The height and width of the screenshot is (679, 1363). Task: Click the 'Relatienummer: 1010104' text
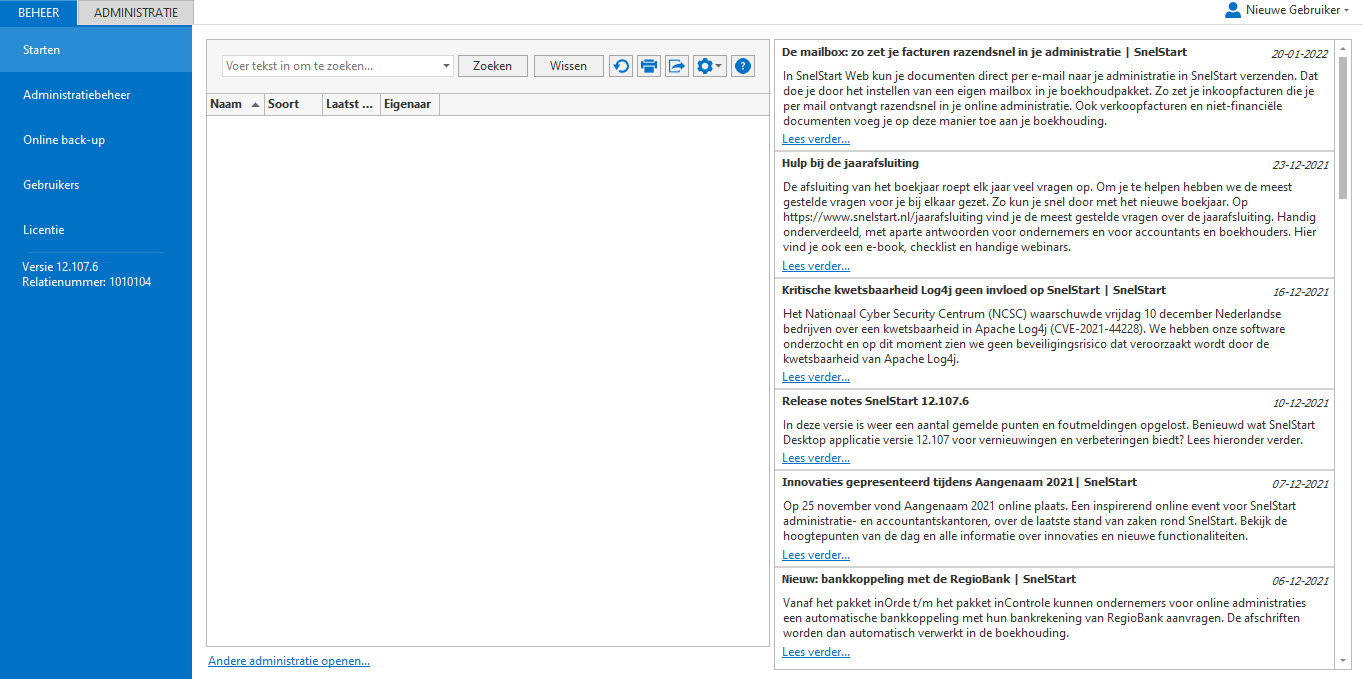pyautogui.click(x=87, y=282)
